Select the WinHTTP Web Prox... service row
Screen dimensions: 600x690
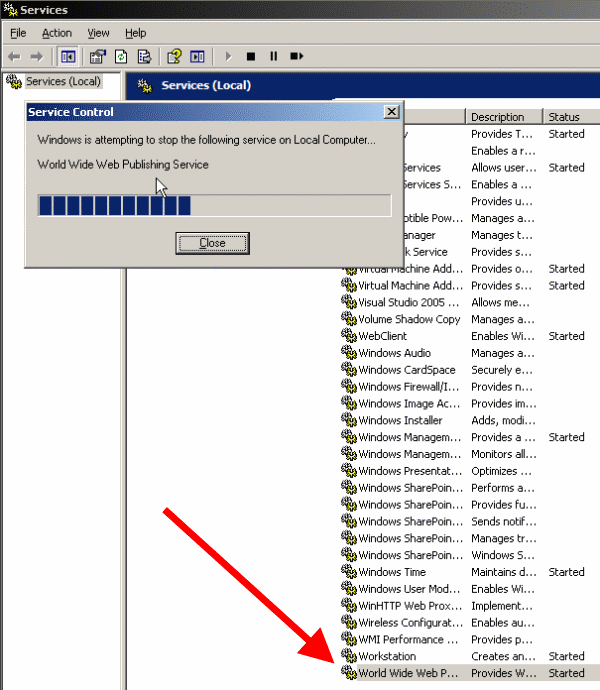click(x=470, y=606)
